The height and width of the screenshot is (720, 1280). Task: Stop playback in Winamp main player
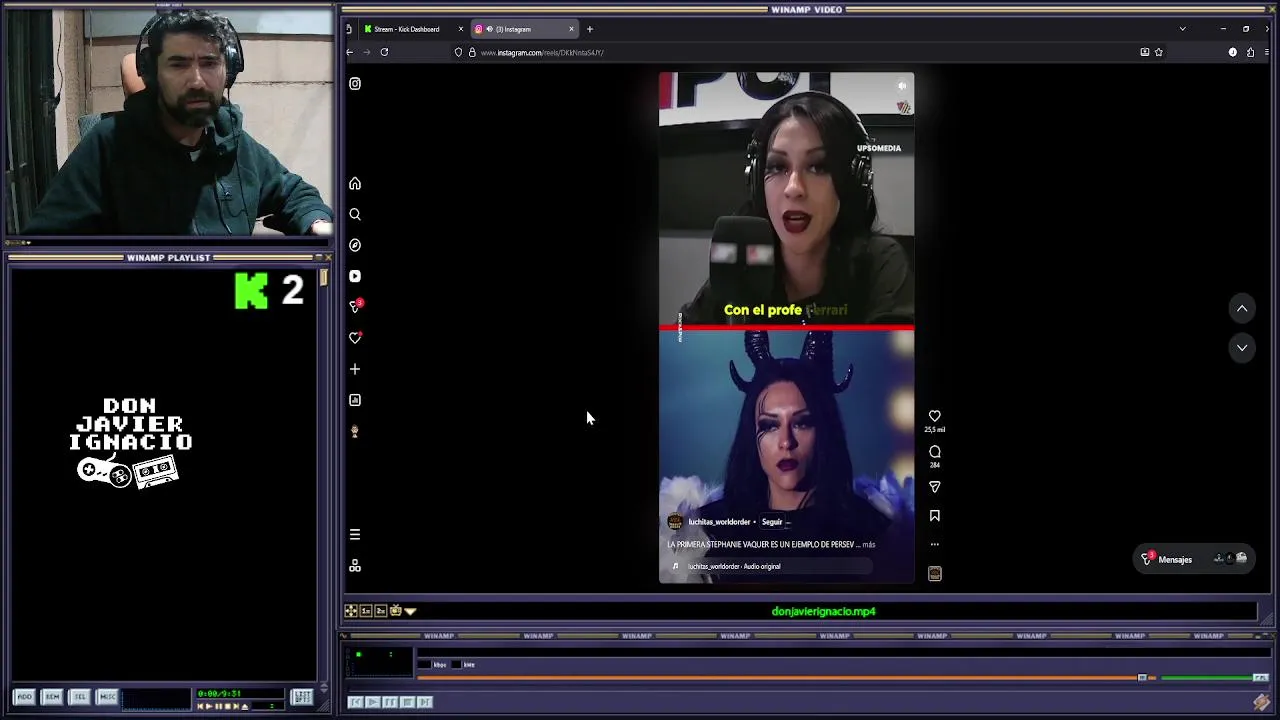pos(407,702)
